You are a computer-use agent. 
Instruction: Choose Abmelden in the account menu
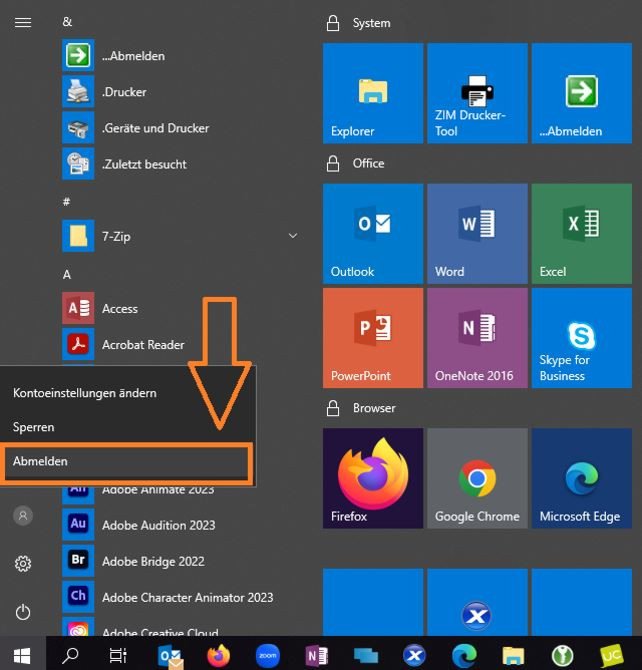[x=127, y=461]
